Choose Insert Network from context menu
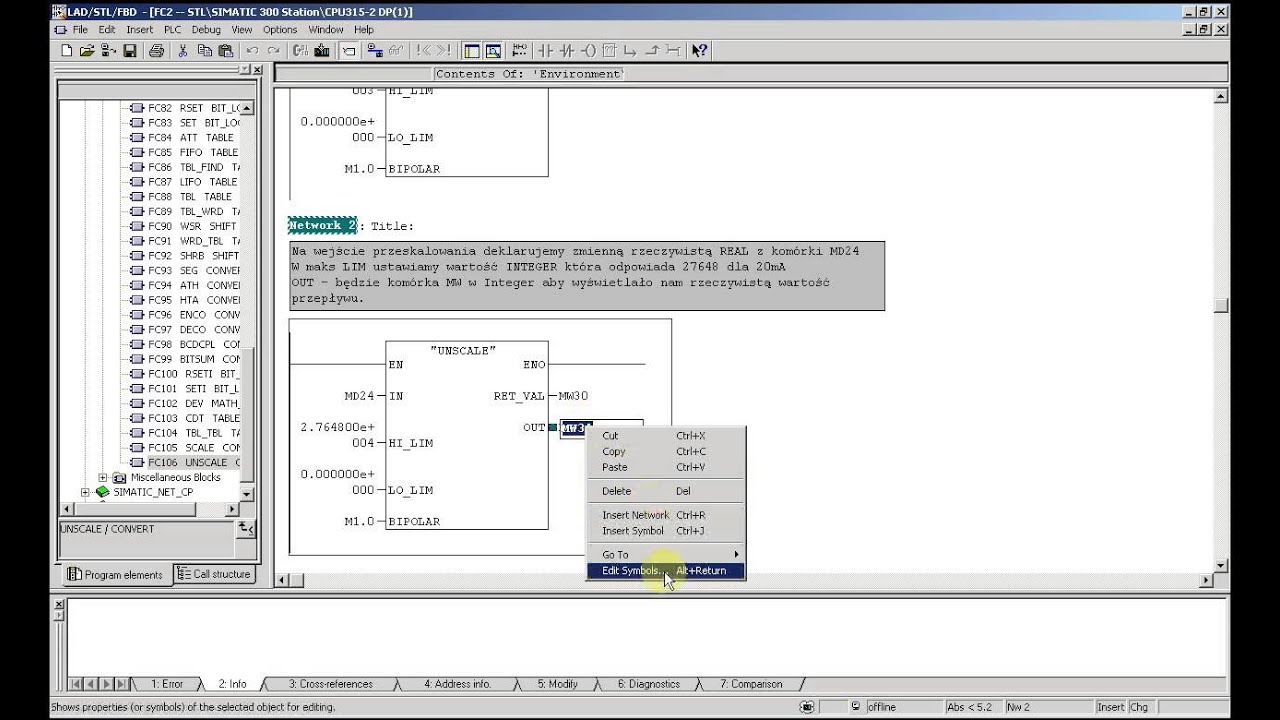The height and width of the screenshot is (720, 1280). point(665,515)
